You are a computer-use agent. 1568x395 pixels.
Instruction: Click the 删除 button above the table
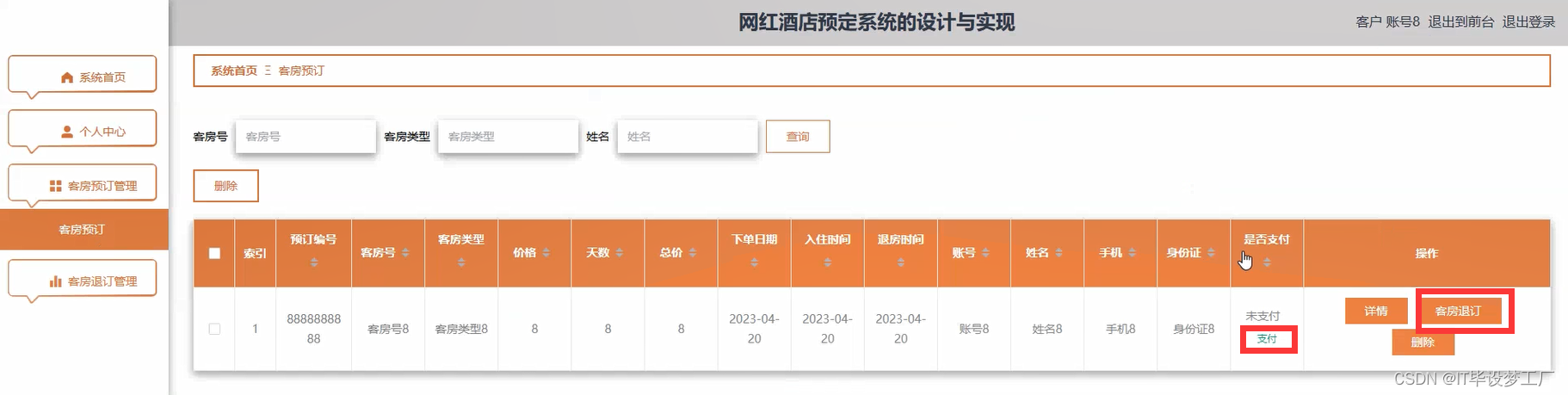tap(225, 186)
